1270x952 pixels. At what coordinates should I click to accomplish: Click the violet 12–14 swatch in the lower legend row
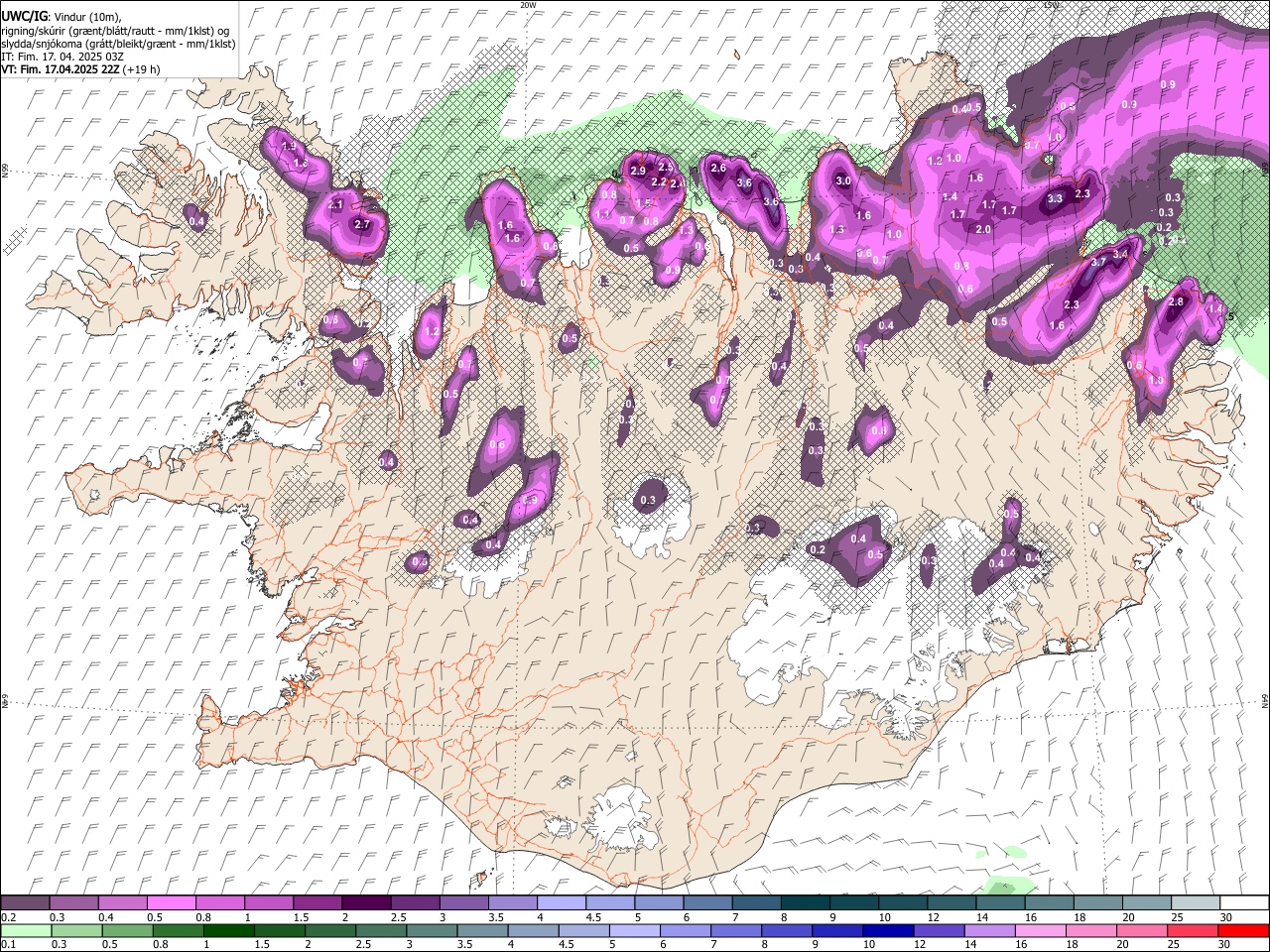pos(939,930)
